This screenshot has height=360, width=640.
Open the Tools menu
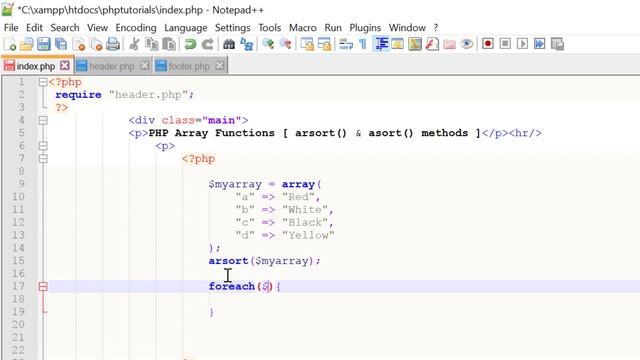(x=269, y=28)
